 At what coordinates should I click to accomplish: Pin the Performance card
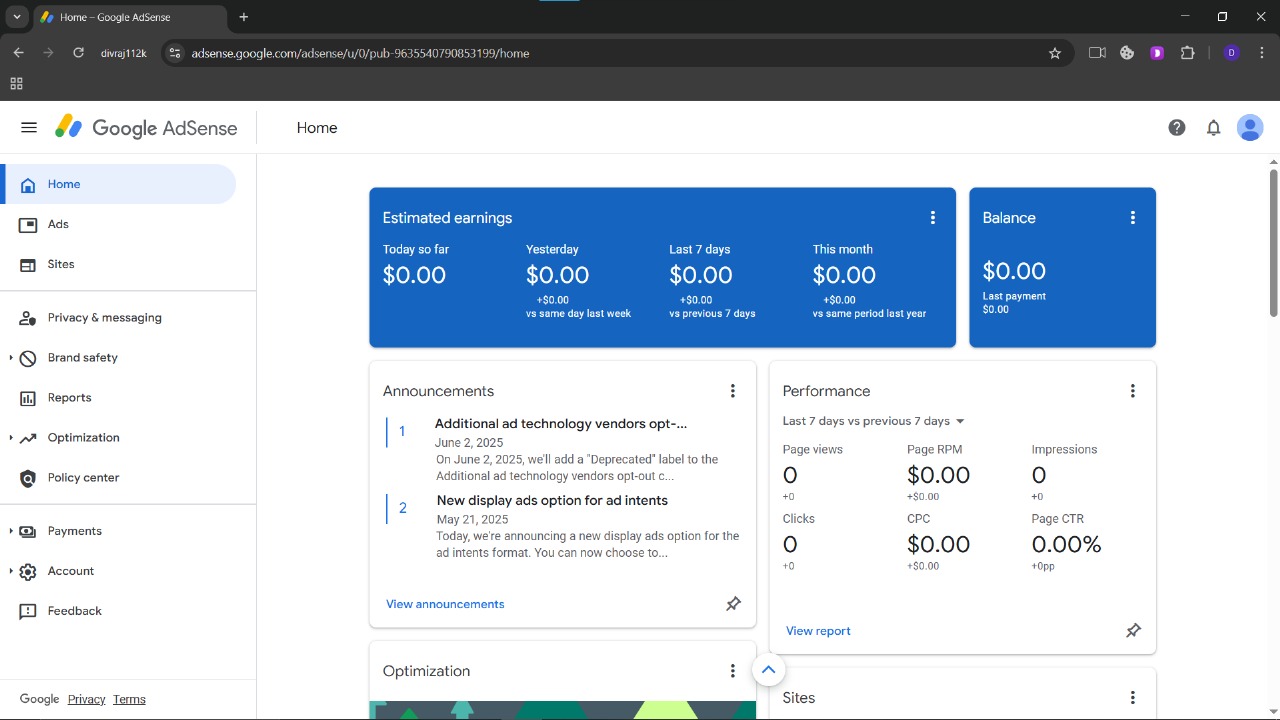1133,631
